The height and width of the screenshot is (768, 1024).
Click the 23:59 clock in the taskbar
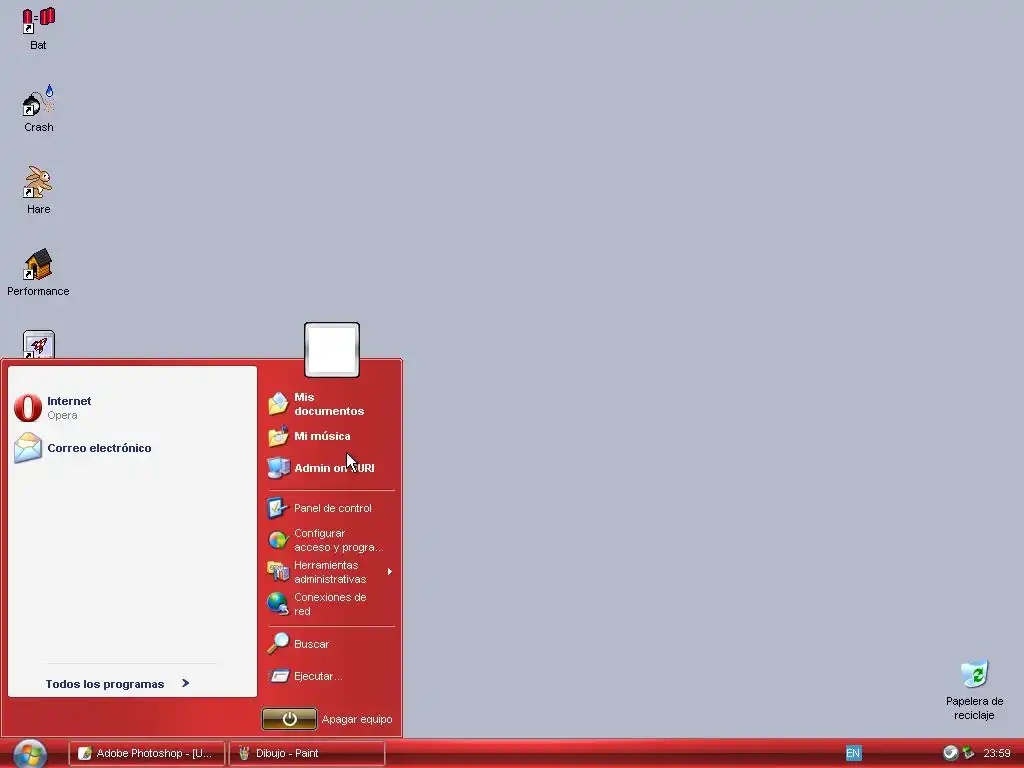click(x=997, y=753)
